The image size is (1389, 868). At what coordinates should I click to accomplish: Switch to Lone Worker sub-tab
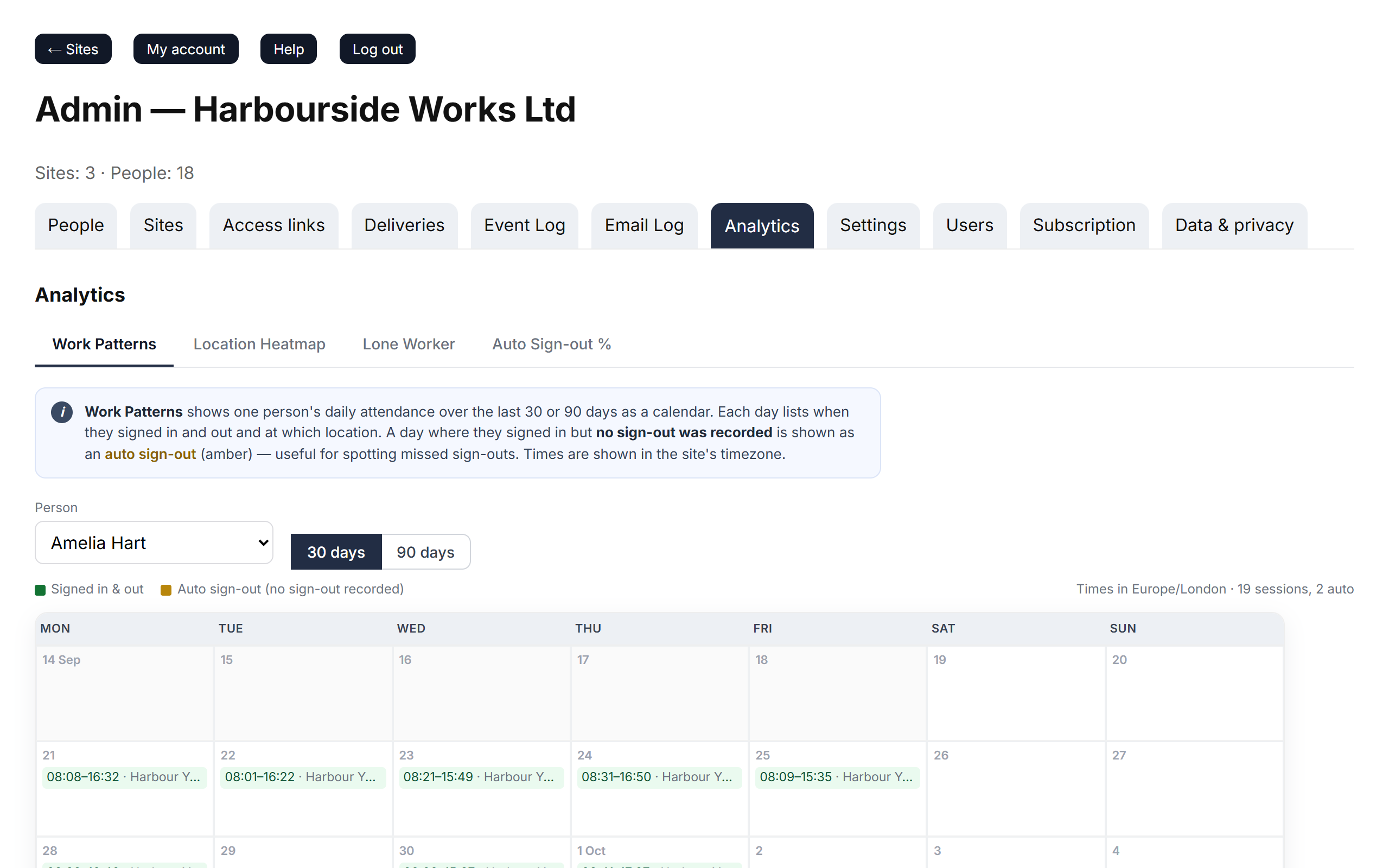(x=409, y=344)
